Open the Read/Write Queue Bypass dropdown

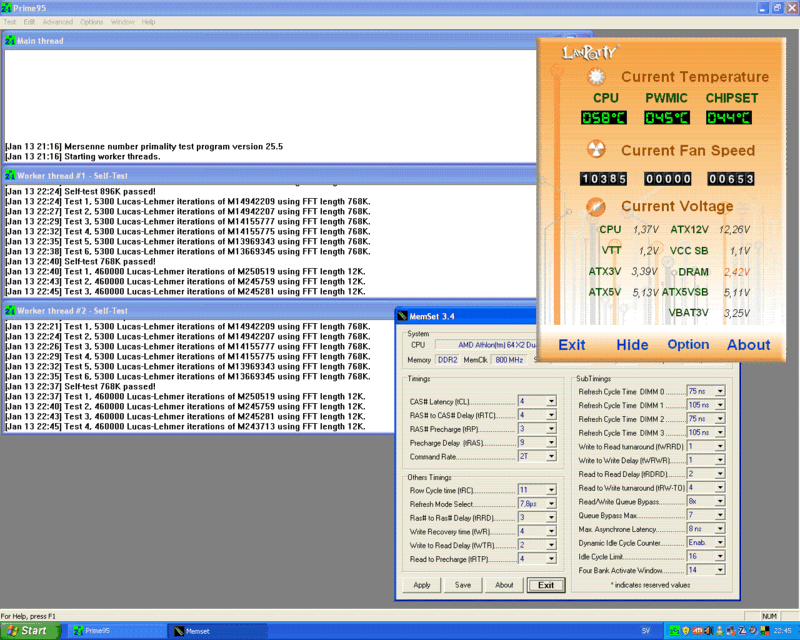(720, 502)
